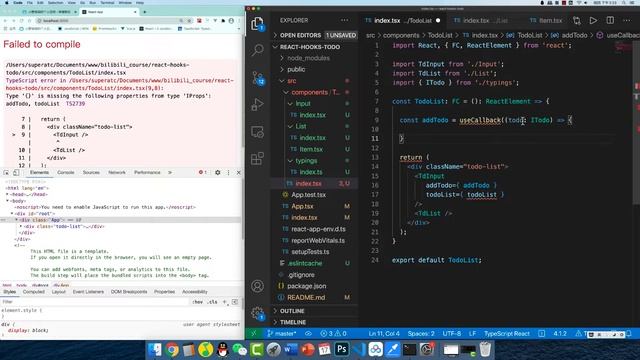This screenshot has width=640, height=360.
Task: Open package.json in the Explorer tree
Action: [315, 286]
